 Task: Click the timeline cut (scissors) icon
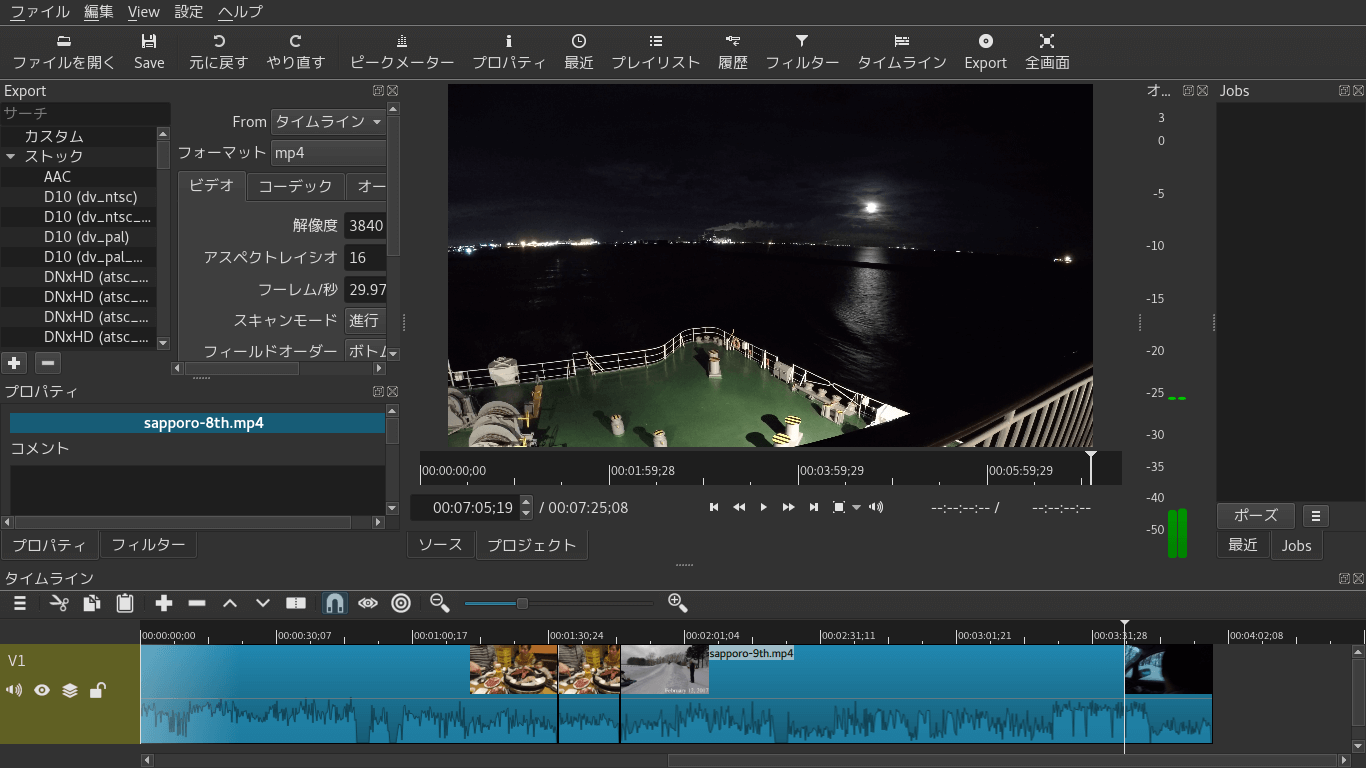59,603
